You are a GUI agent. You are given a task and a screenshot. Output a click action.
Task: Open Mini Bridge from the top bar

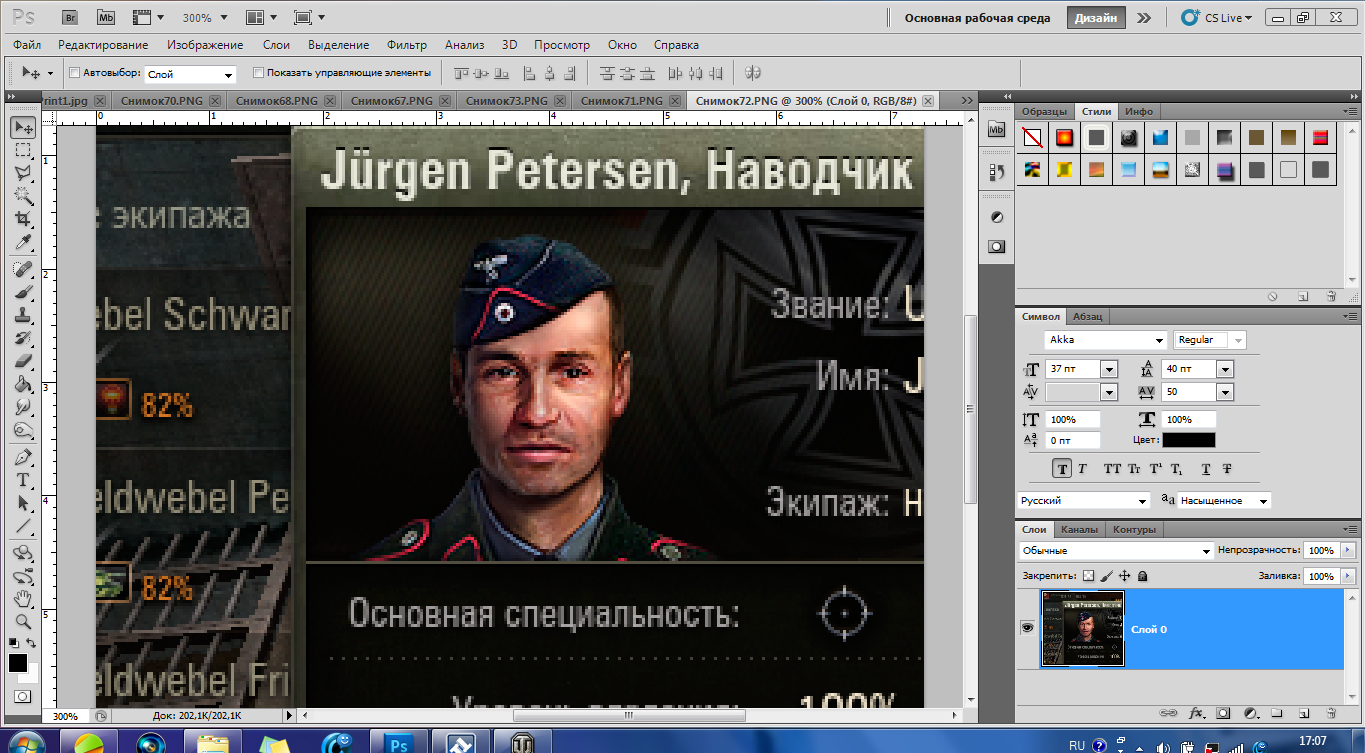[106, 18]
